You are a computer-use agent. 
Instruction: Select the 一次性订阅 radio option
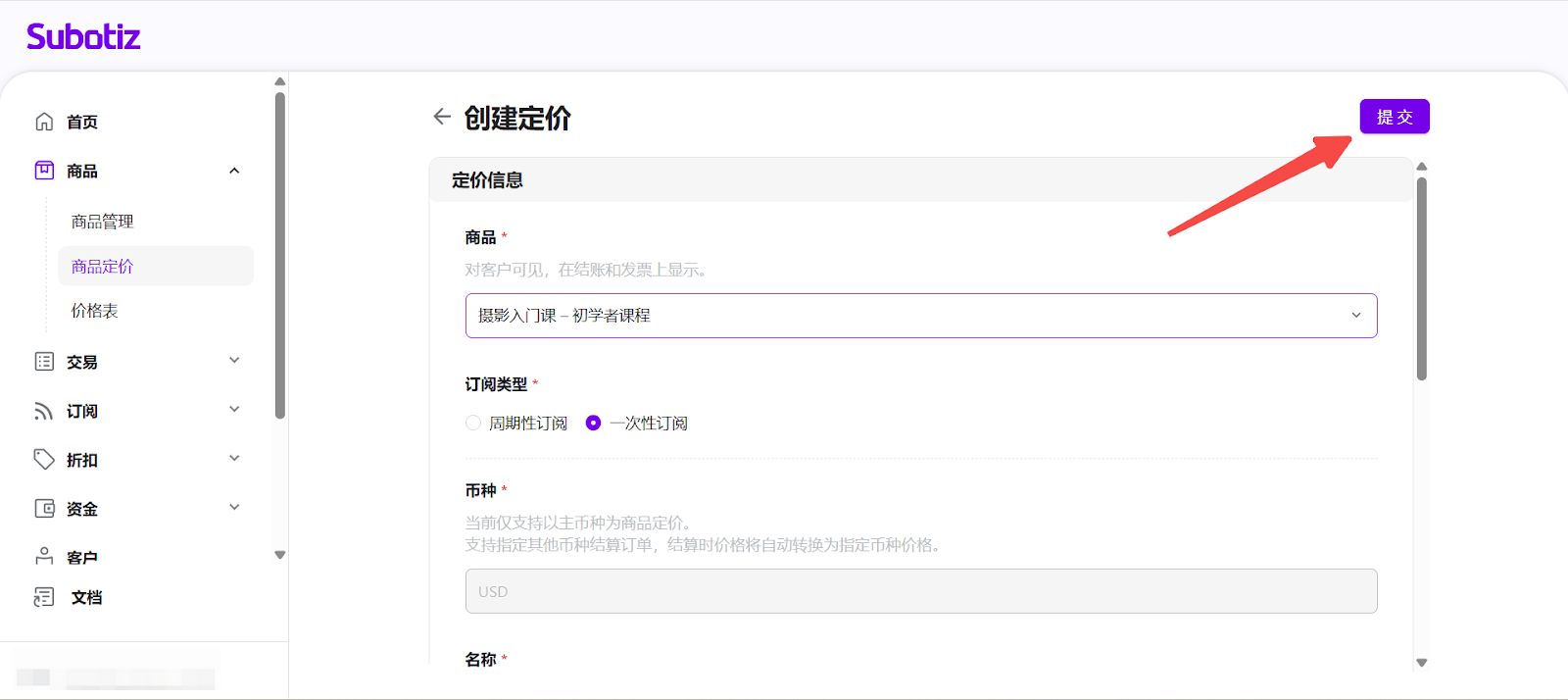tap(593, 424)
